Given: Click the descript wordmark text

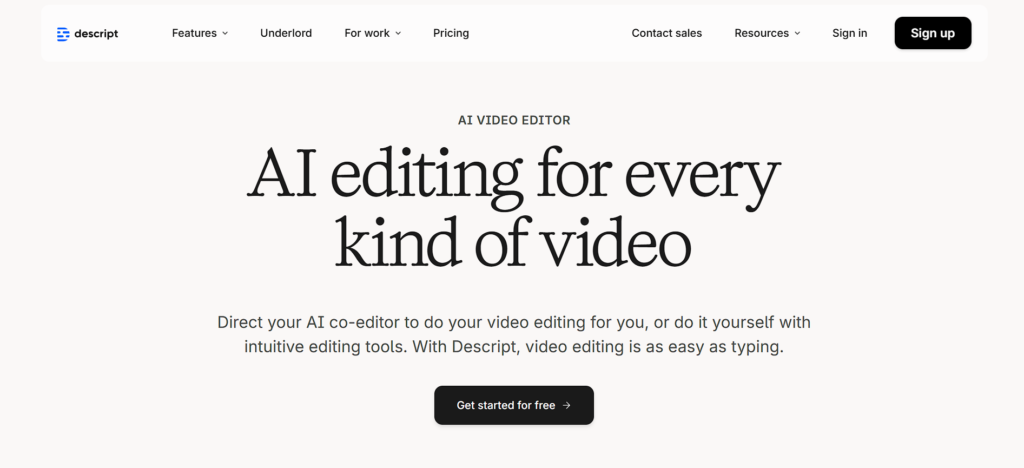Looking at the screenshot, I should click(x=96, y=34).
